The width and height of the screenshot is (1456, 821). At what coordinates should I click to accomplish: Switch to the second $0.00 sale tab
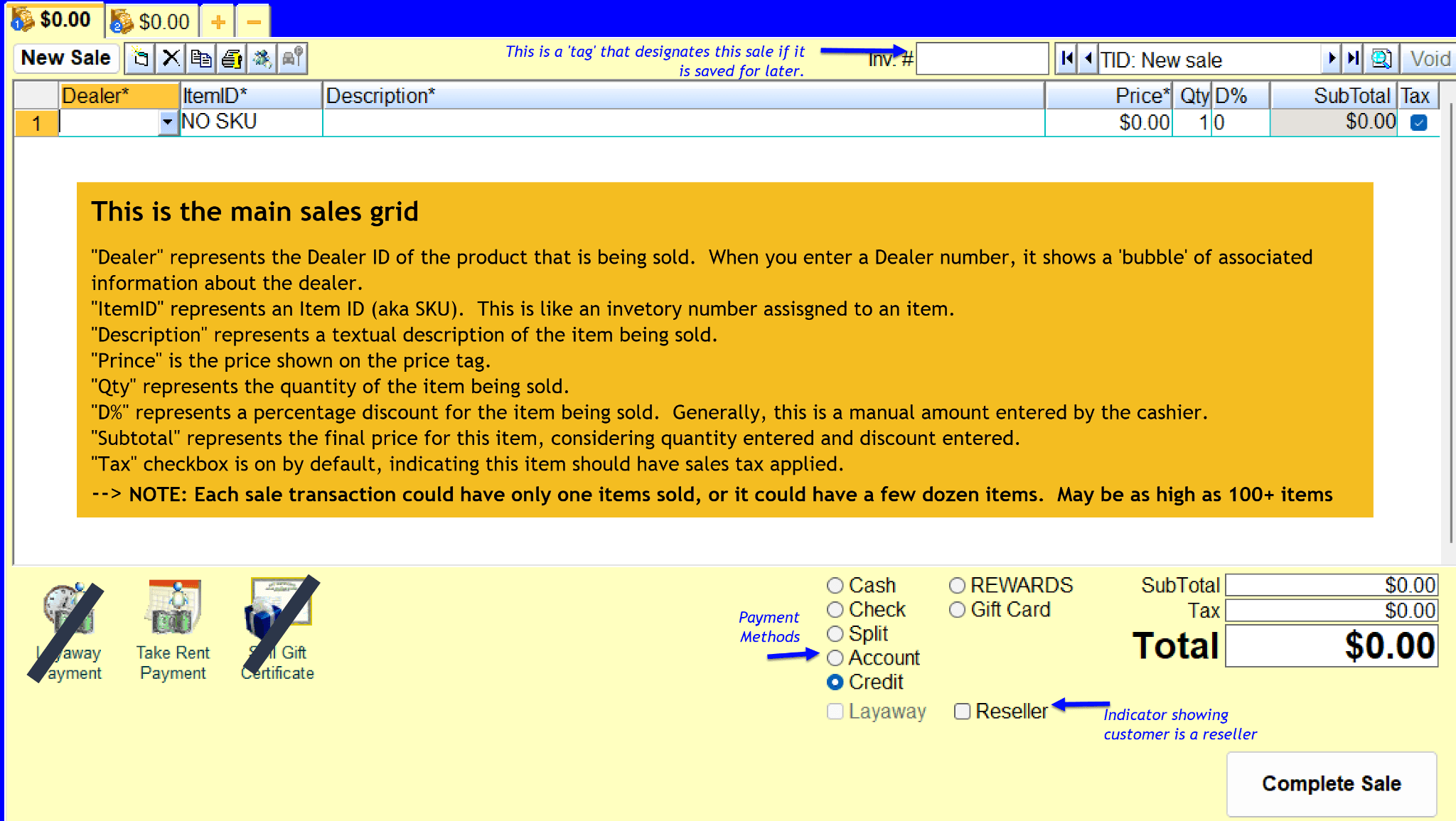tap(152, 22)
